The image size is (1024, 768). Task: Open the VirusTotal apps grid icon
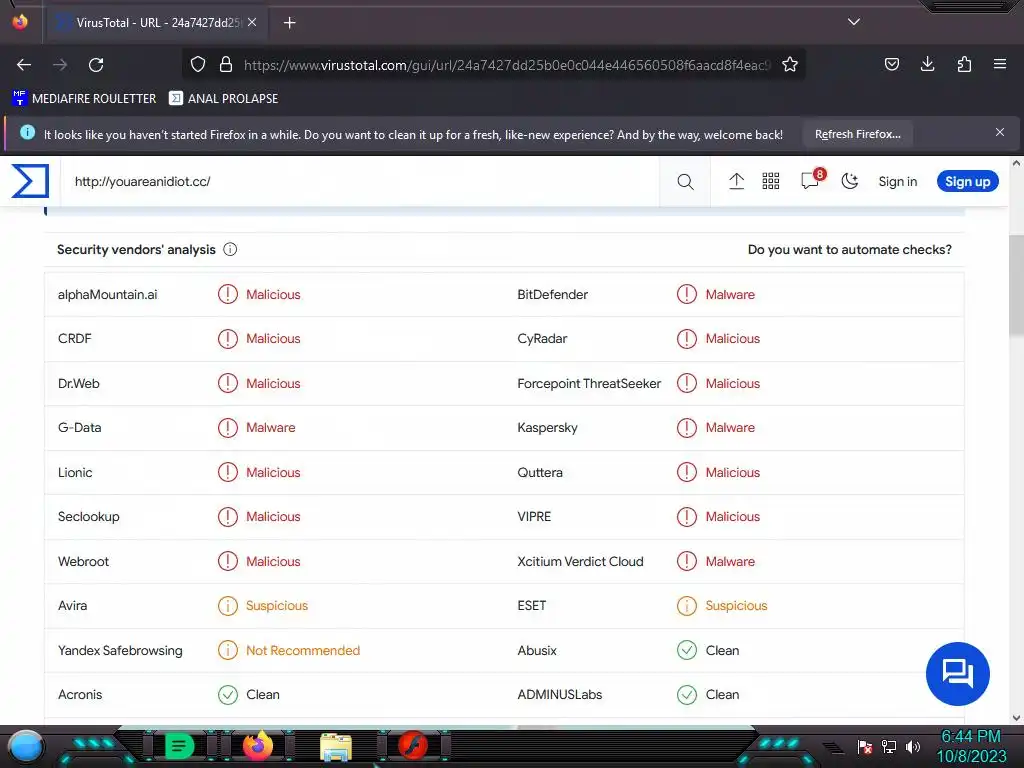click(x=771, y=182)
